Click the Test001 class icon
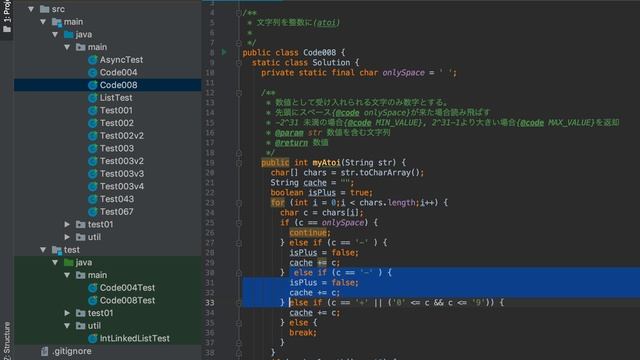The image size is (640, 360). (x=93, y=110)
